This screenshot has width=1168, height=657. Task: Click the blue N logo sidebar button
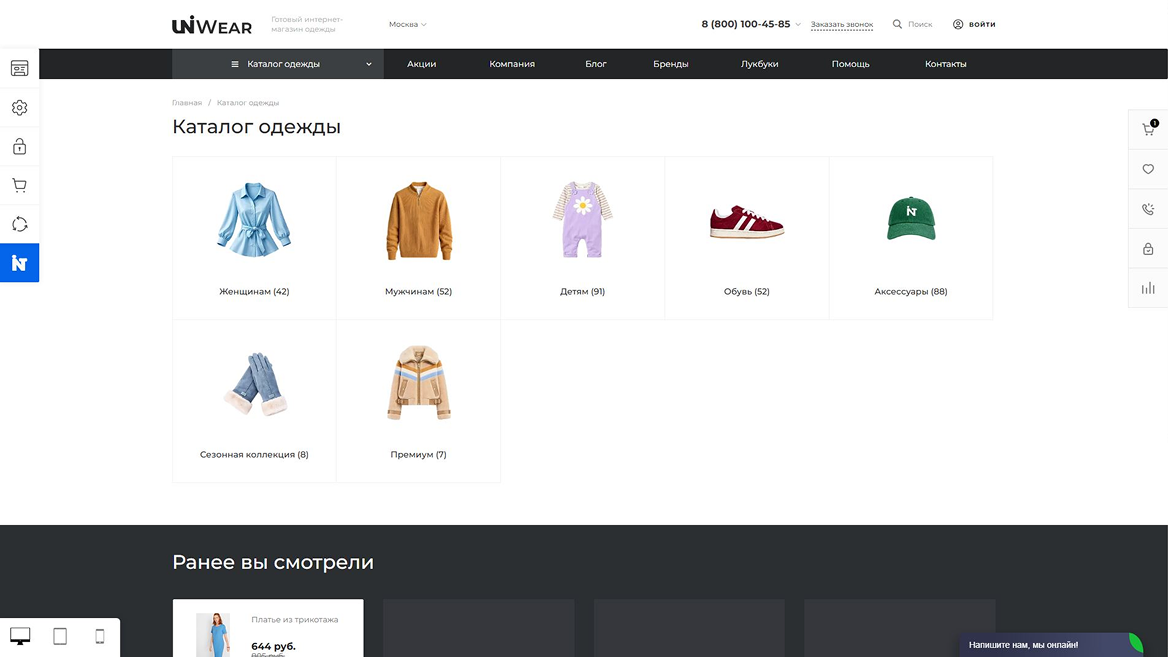pos(19,263)
